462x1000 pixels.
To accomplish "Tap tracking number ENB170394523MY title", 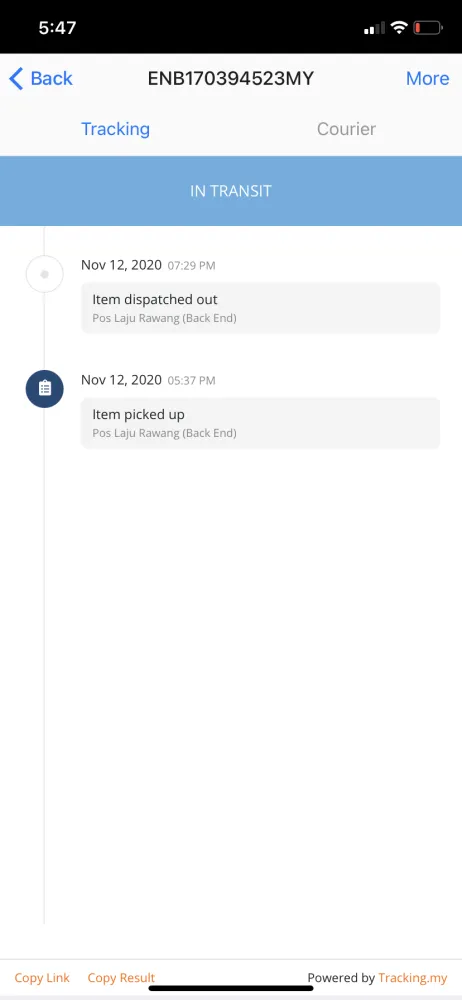I will click(x=231, y=78).
